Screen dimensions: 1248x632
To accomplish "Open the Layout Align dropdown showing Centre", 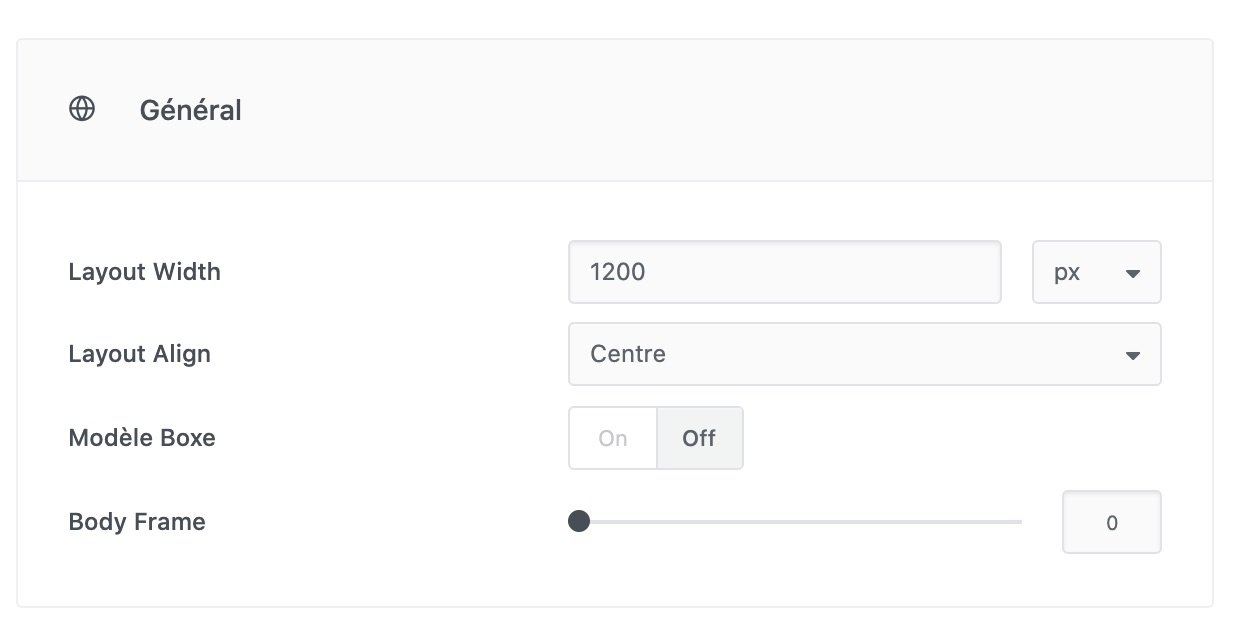I will 864,354.
